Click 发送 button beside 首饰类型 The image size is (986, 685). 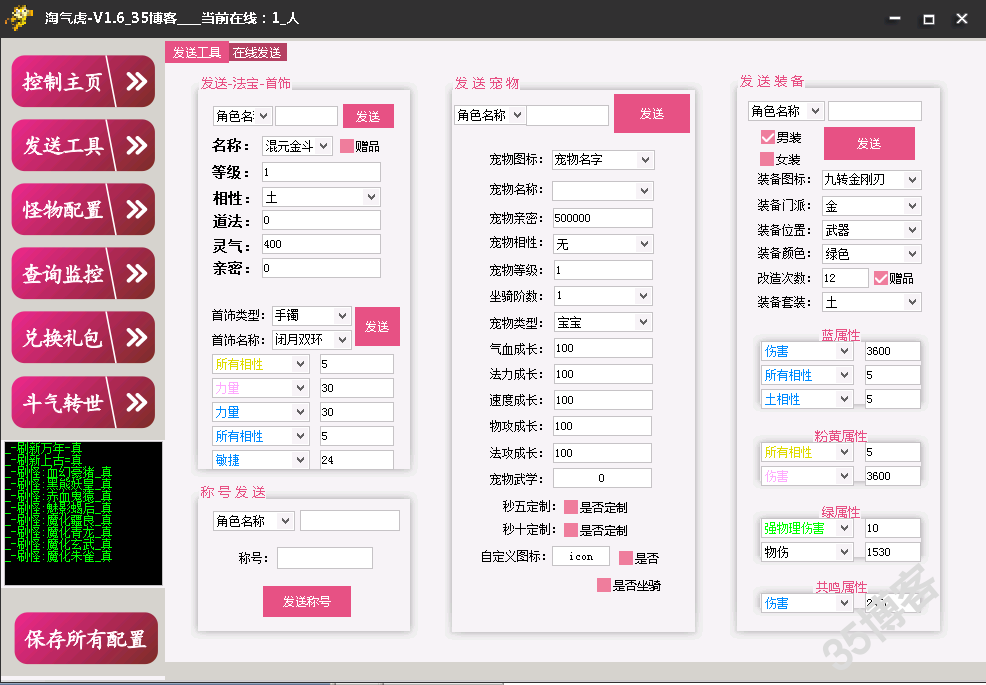(377, 326)
